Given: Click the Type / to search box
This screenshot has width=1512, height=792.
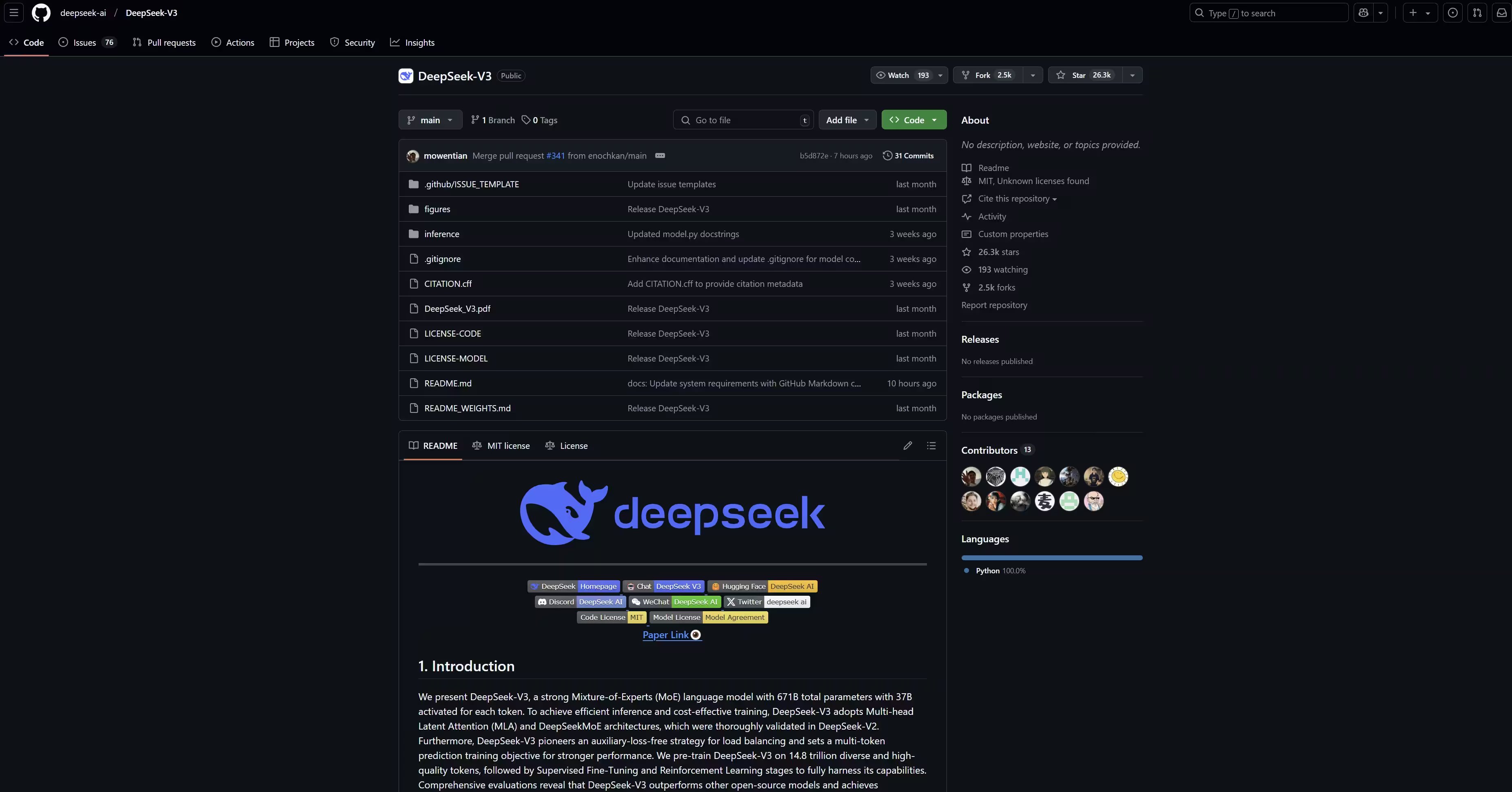Looking at the screenshot, I should click(x=1268, y=12).
